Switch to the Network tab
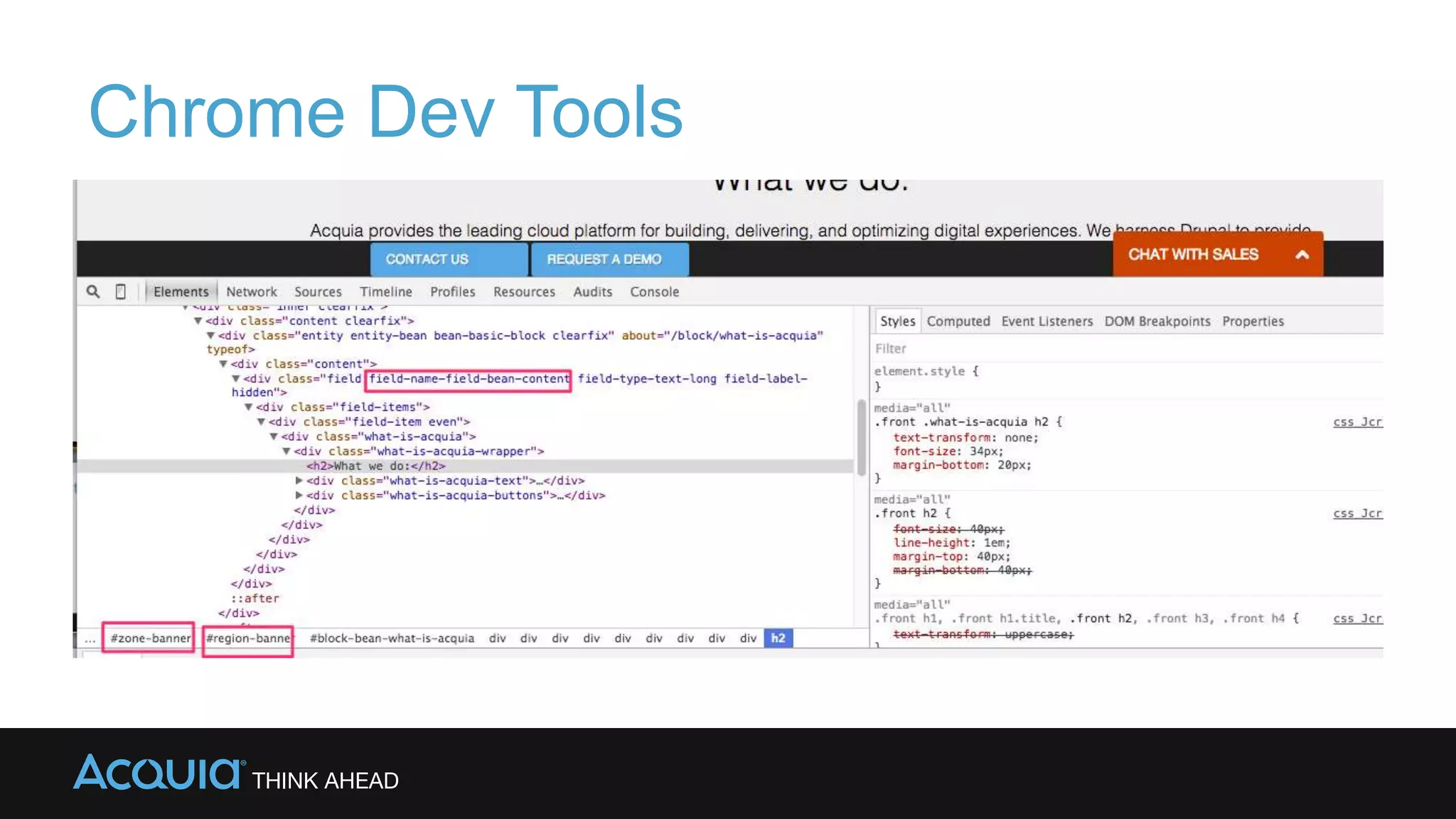 tap(252, 291)
